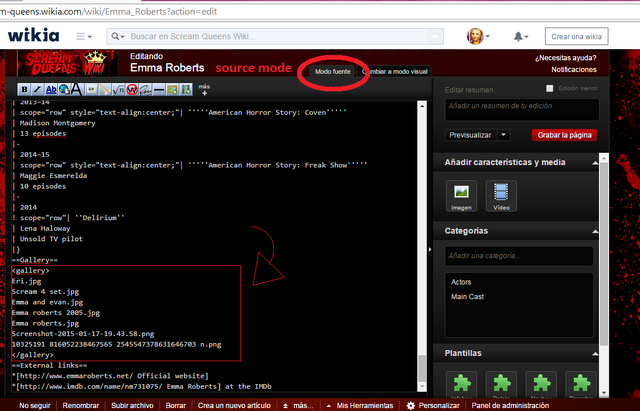Insert media file link trumpet icon
This screenshot has height=411, width=640.
coord(104,89)
